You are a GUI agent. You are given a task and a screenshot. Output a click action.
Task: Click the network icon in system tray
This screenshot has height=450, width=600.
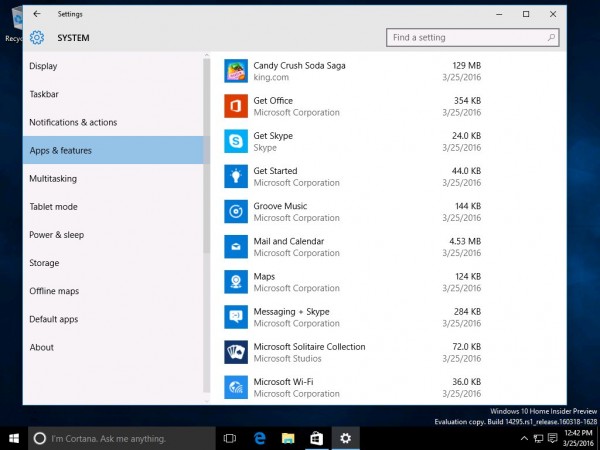tap(538, 439)
